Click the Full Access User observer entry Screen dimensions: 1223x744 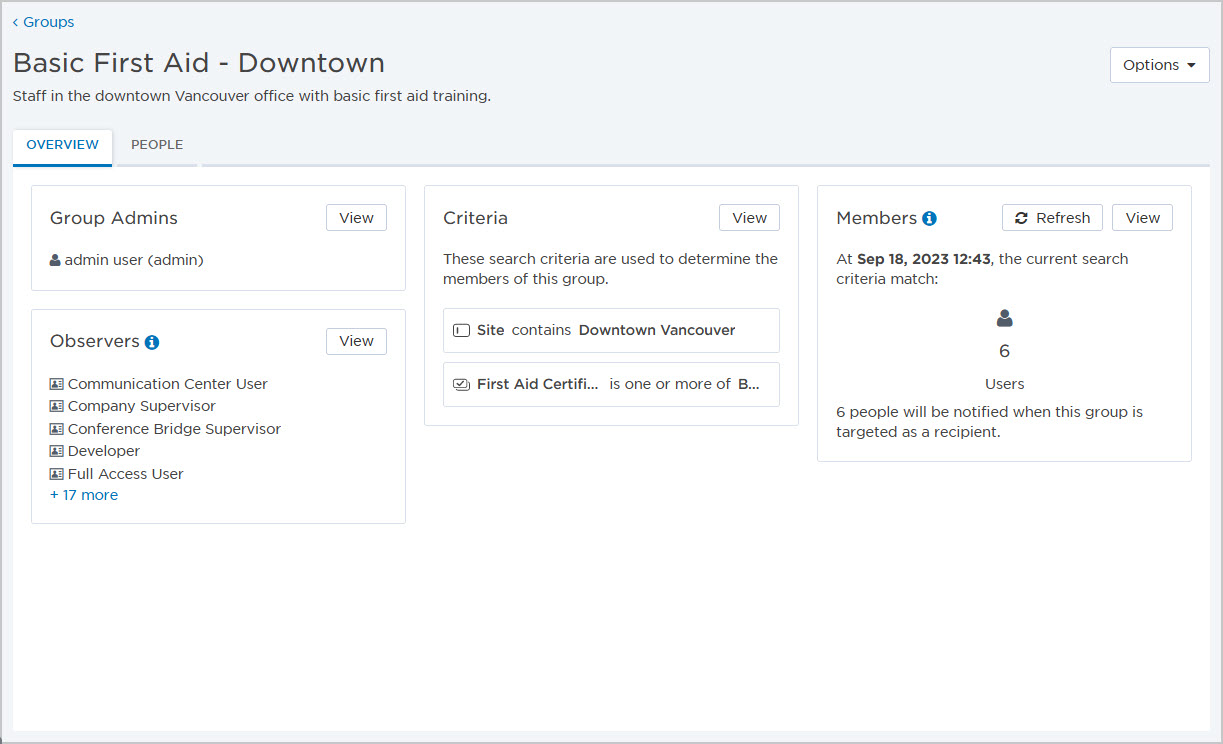125,474
